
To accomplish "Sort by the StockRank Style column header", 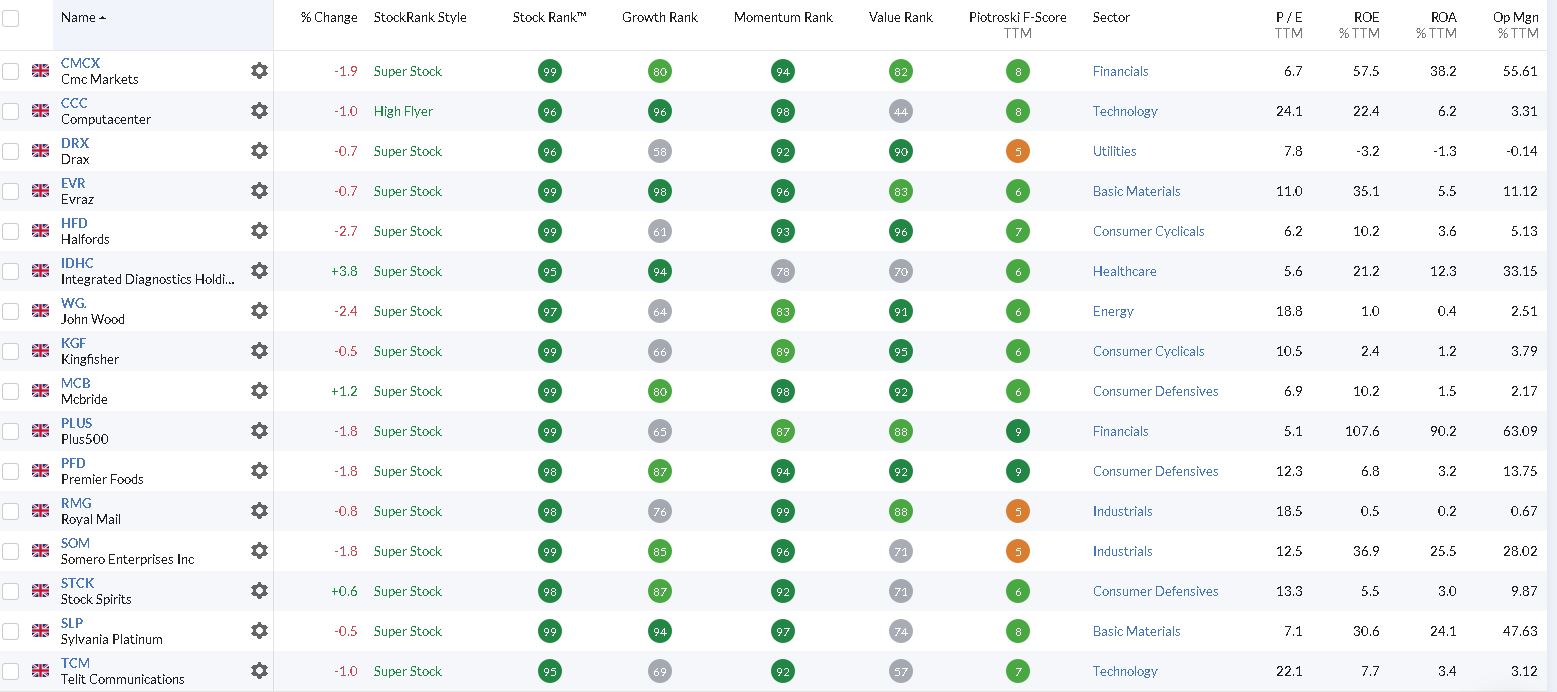I will tap(420, 17).
